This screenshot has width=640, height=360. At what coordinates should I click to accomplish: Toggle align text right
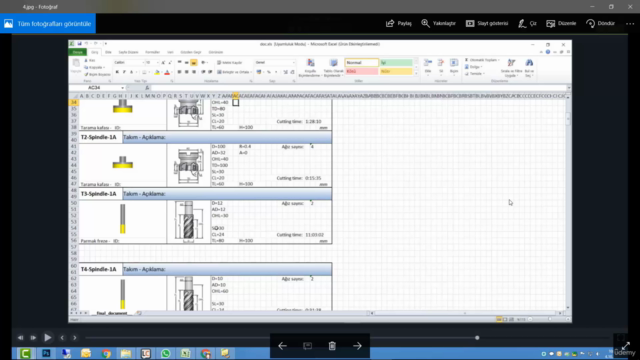194,72
